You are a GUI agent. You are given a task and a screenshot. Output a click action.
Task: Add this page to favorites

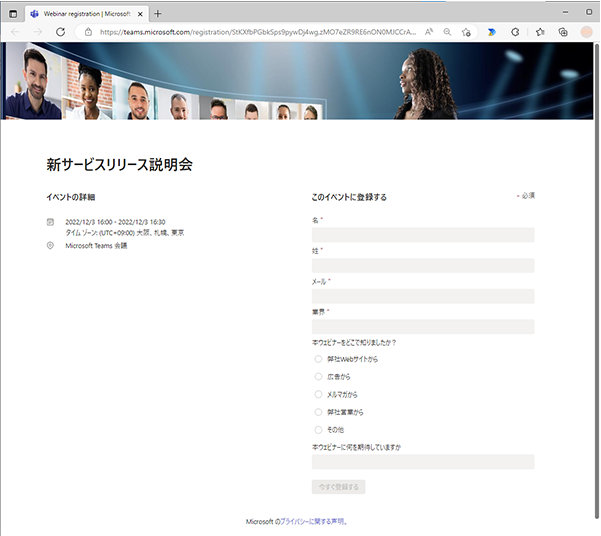pos(466,32)
